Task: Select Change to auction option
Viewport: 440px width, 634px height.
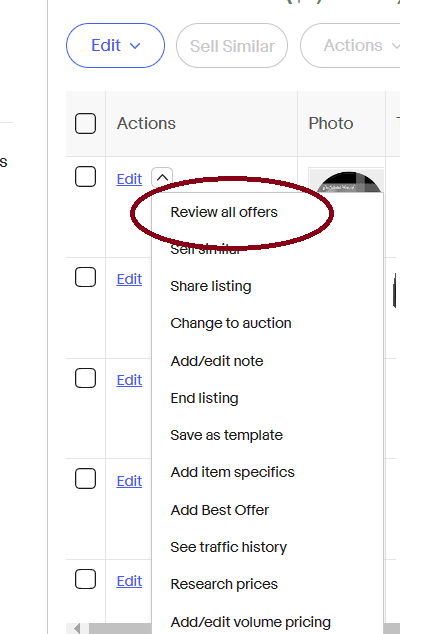Action: click(x=231, y=323)
